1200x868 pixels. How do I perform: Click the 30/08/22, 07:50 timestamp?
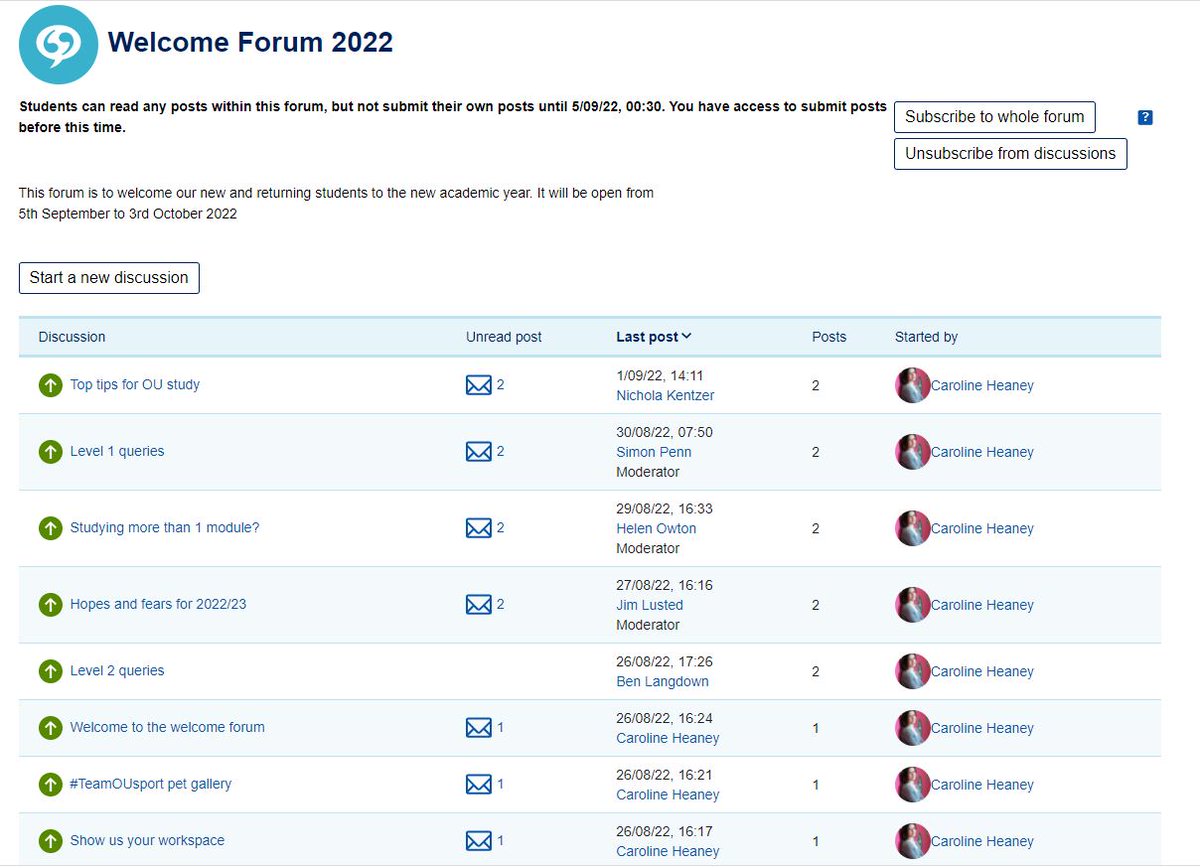click(x=664, y=432)
